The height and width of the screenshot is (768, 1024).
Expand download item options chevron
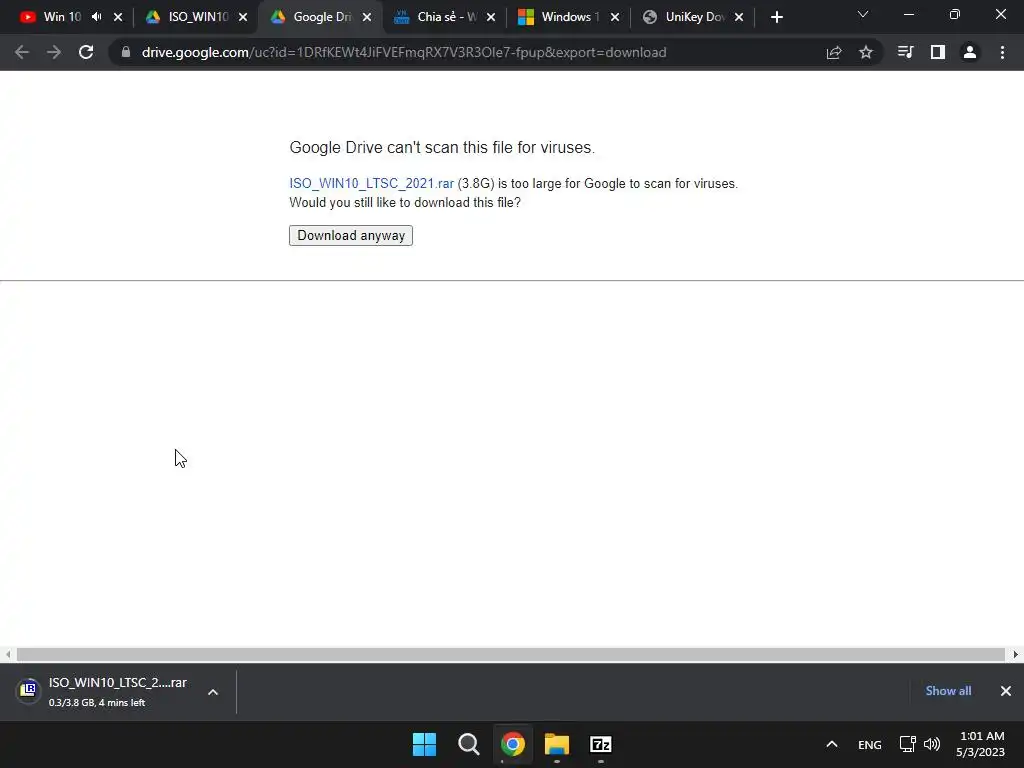[x=213, y=692]
